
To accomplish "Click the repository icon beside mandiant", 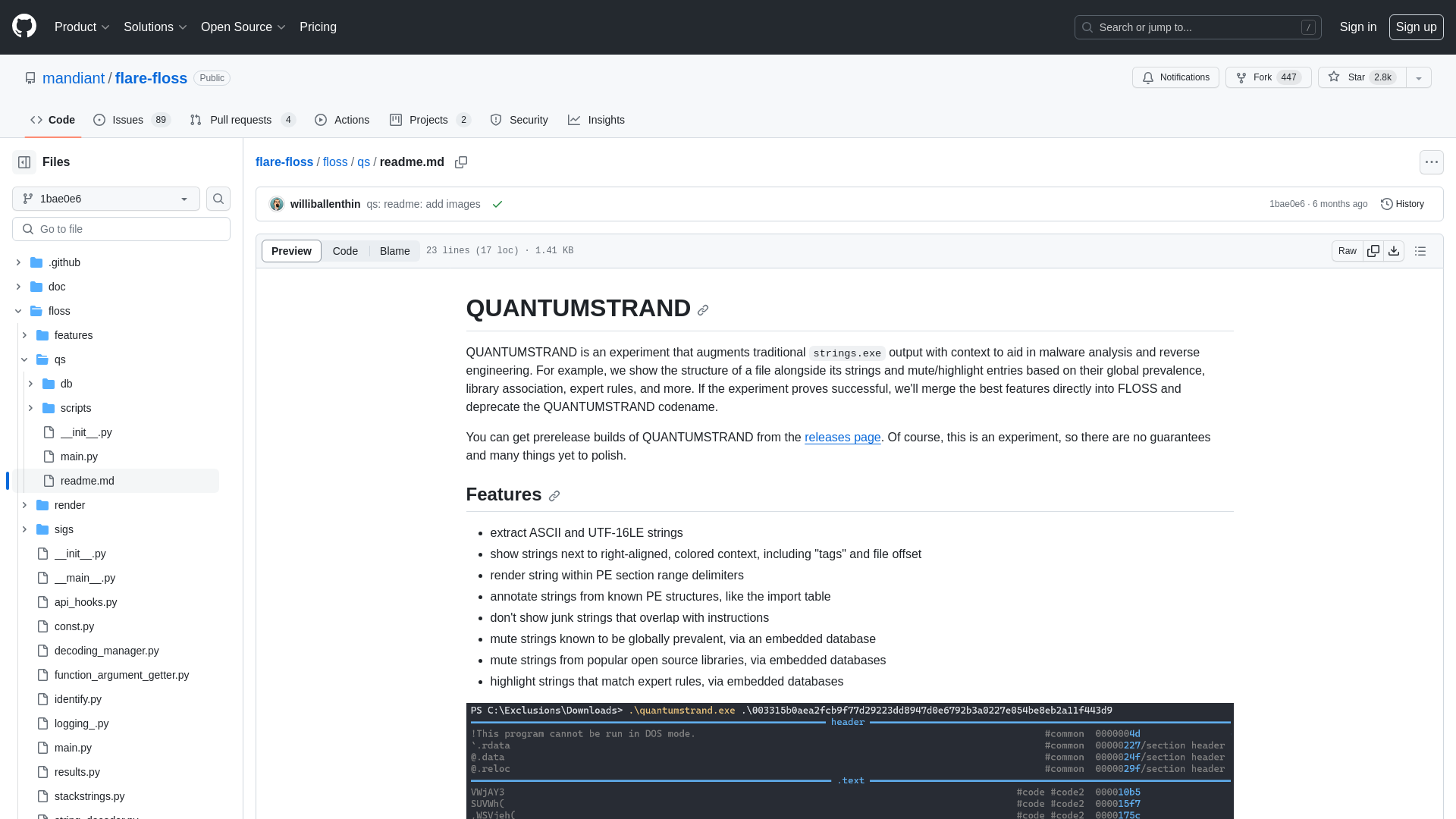I will coord(30,78).
